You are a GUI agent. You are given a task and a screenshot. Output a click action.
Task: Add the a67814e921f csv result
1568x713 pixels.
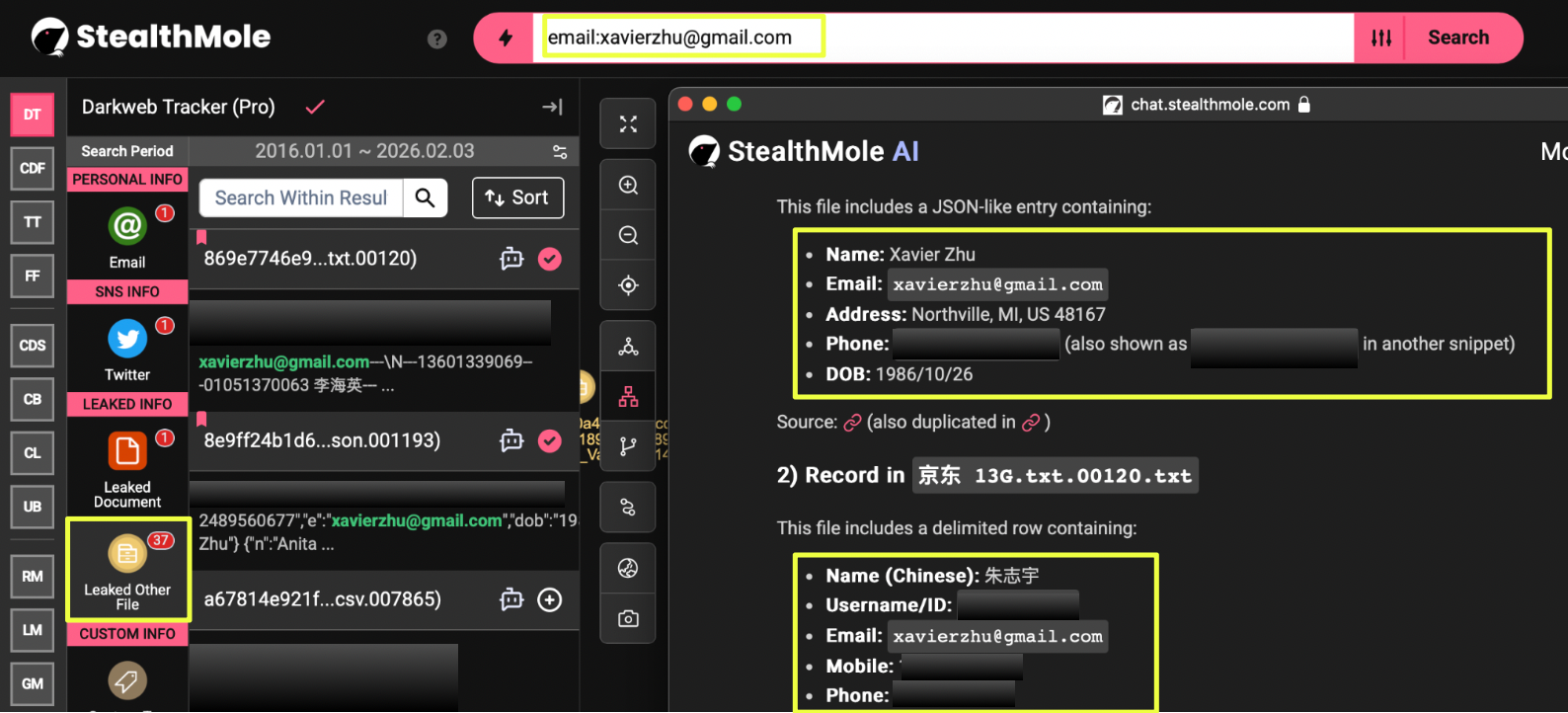tap(550, 599)
